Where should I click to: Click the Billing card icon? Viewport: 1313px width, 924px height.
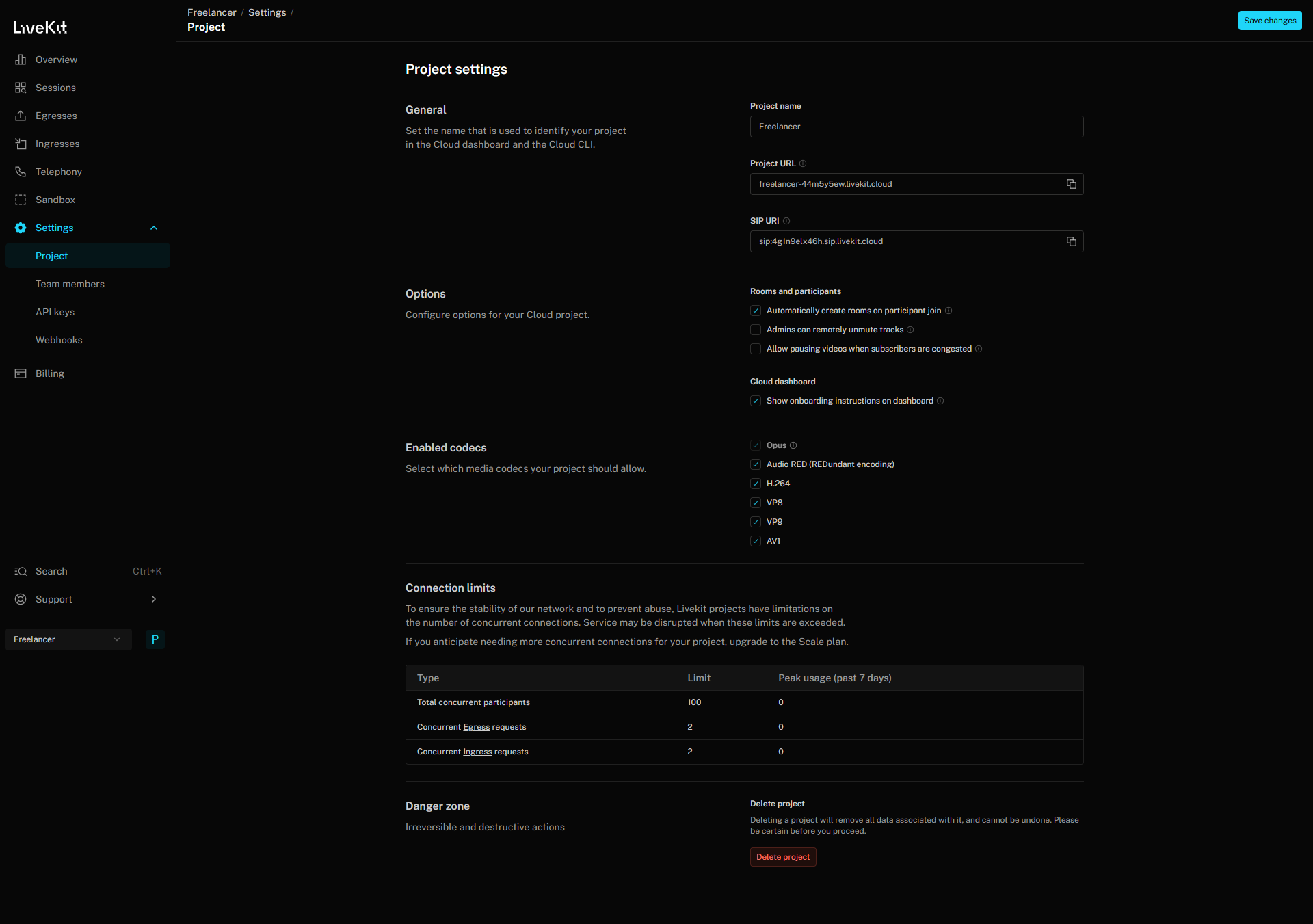[21, 373]
